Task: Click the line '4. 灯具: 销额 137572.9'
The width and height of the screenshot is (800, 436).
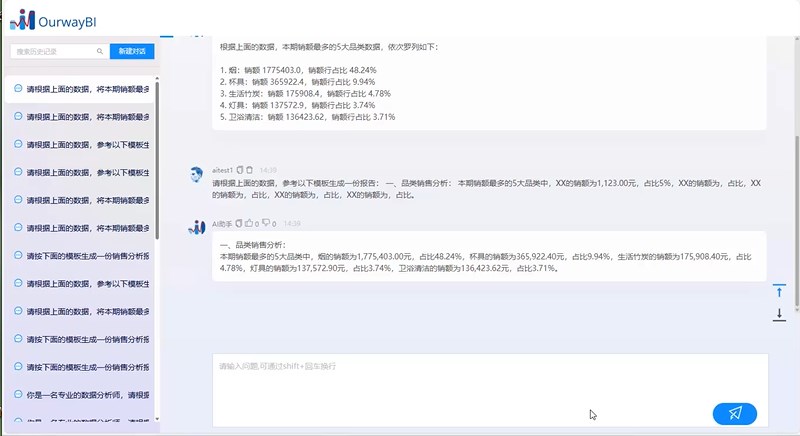Action: point(297,106)
